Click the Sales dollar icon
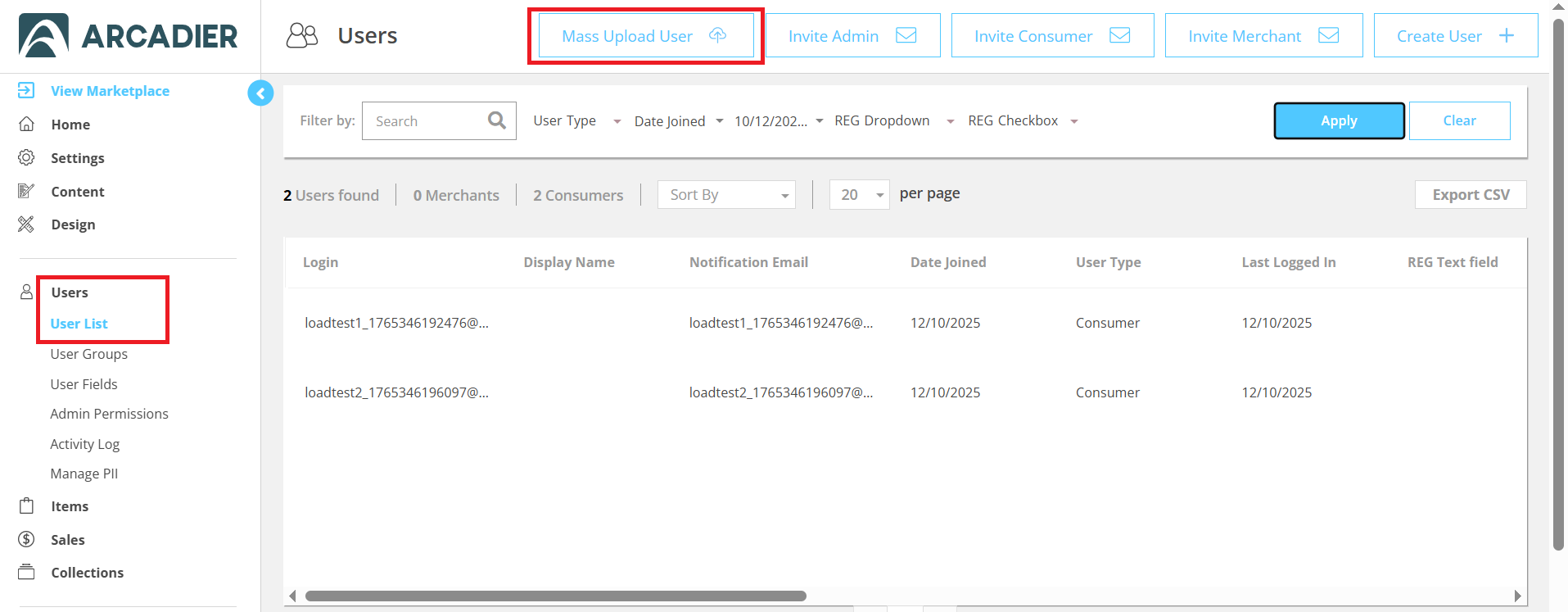Image resolution: width=1568 pixels, height=612 pixels. tap(26, 539)
